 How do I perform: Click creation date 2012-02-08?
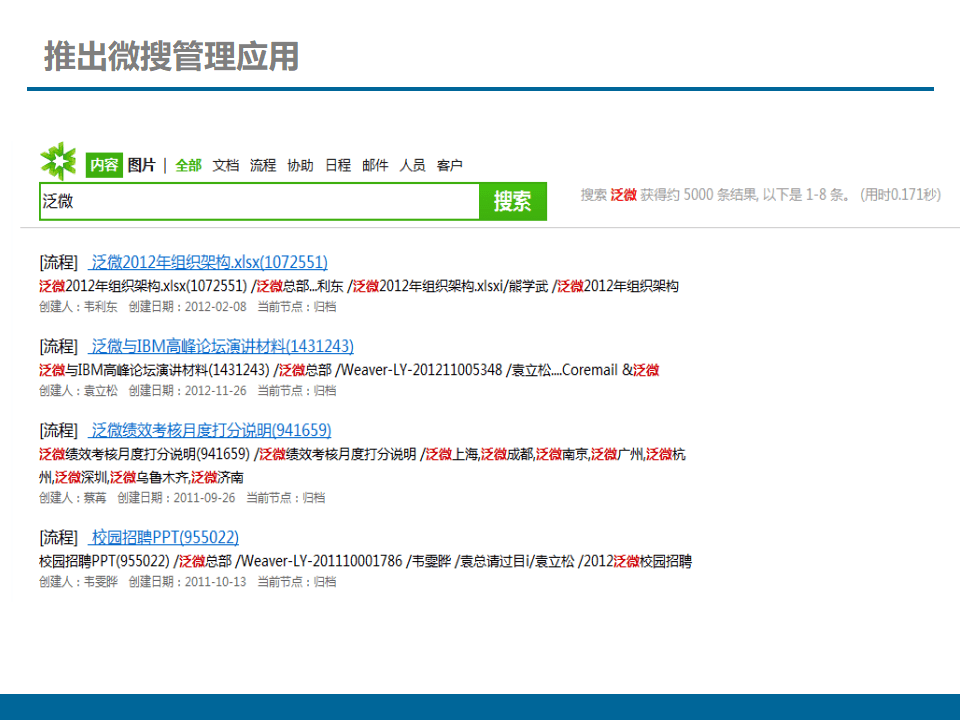pyautogui.click(x=216, y=307)
